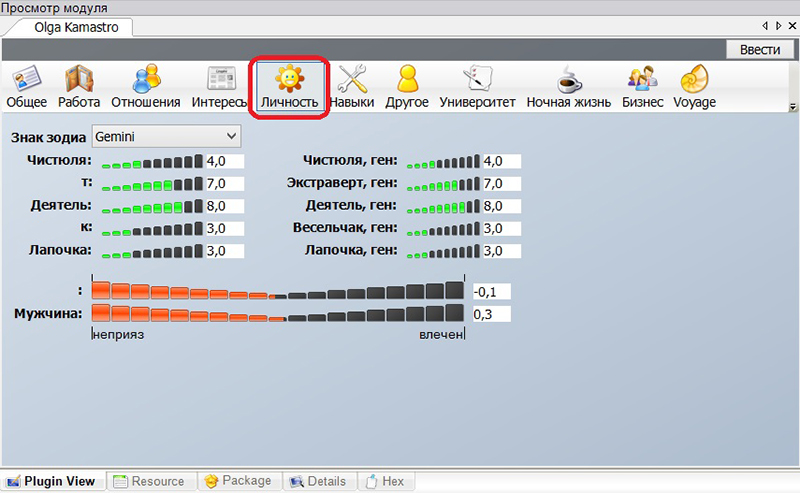This screenshot has width=800, height=493.
Task: Select the Voyage shell icon
Action: (694, 79)
